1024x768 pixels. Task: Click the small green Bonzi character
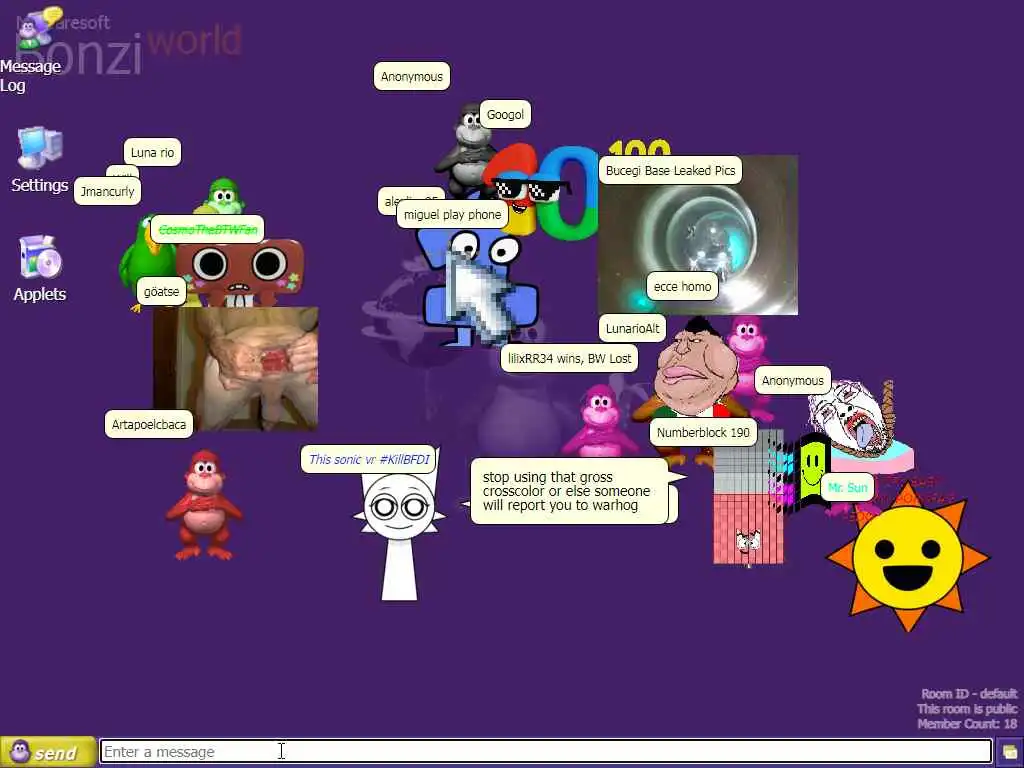click(224, 196)
